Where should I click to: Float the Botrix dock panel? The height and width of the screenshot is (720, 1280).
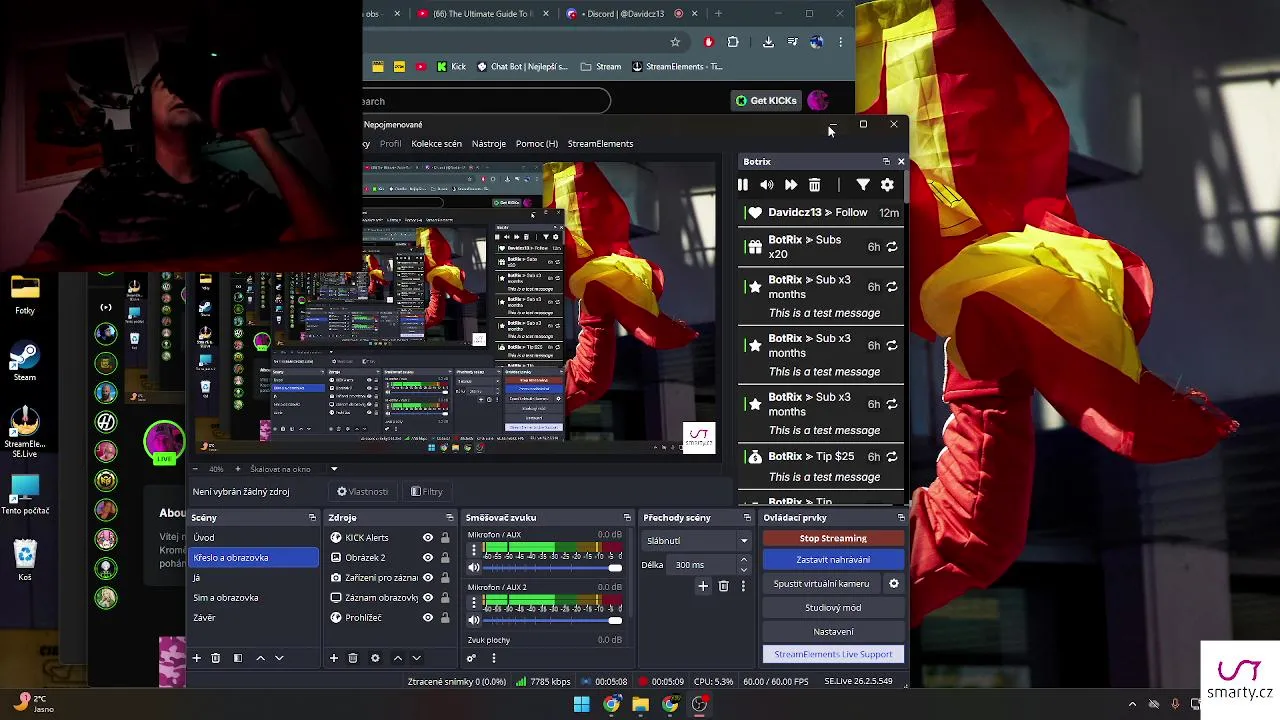[886, 161]
